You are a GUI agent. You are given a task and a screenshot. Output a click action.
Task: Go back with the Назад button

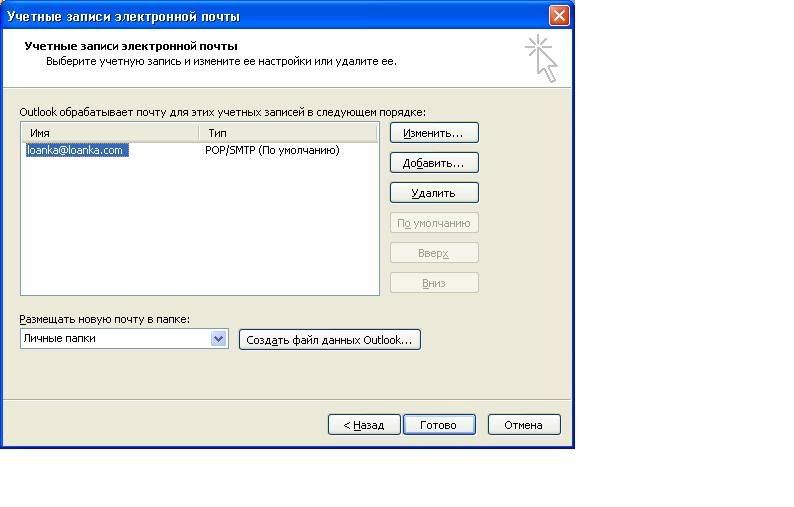point(364,425)
